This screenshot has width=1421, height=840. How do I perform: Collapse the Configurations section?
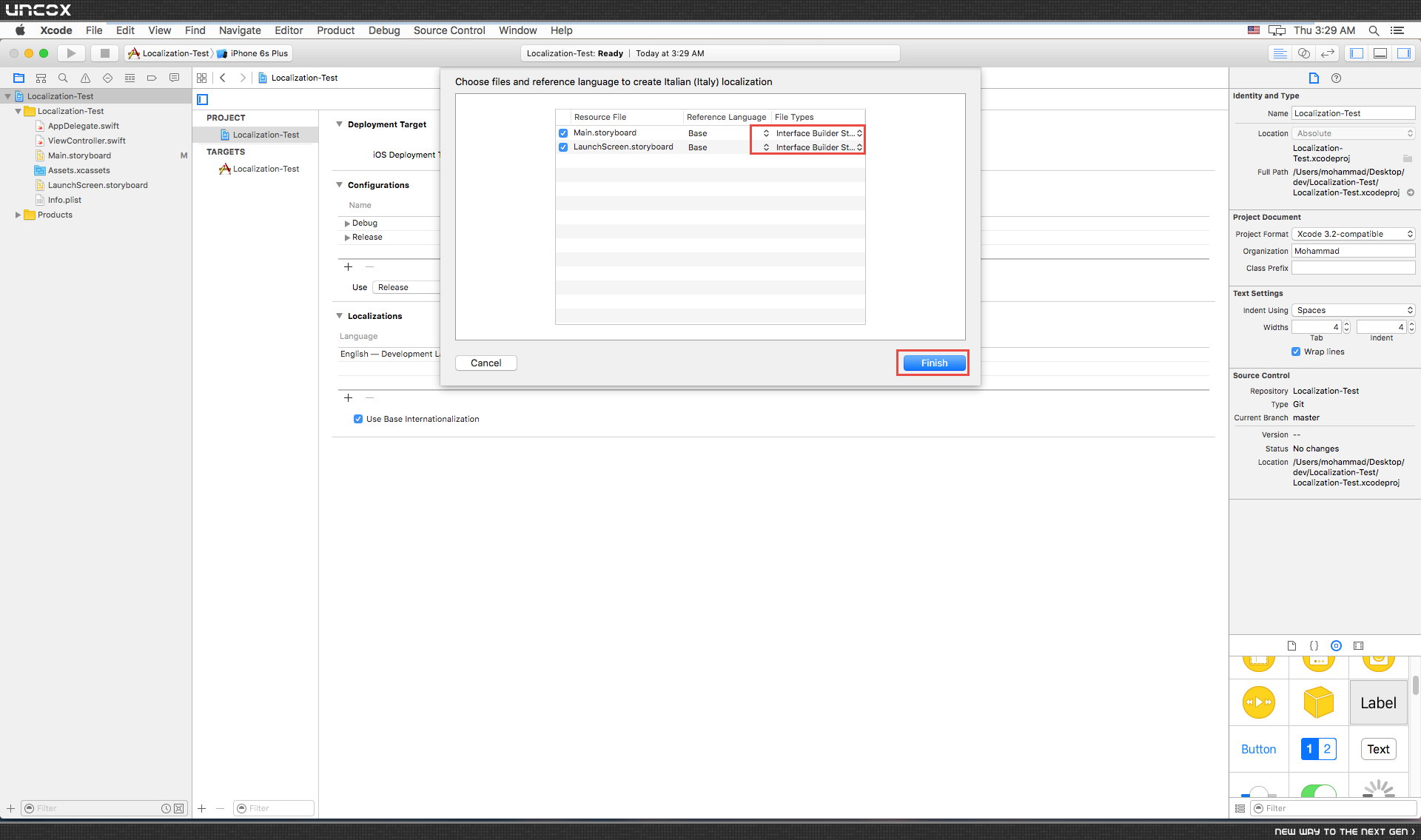pos(340,185)
